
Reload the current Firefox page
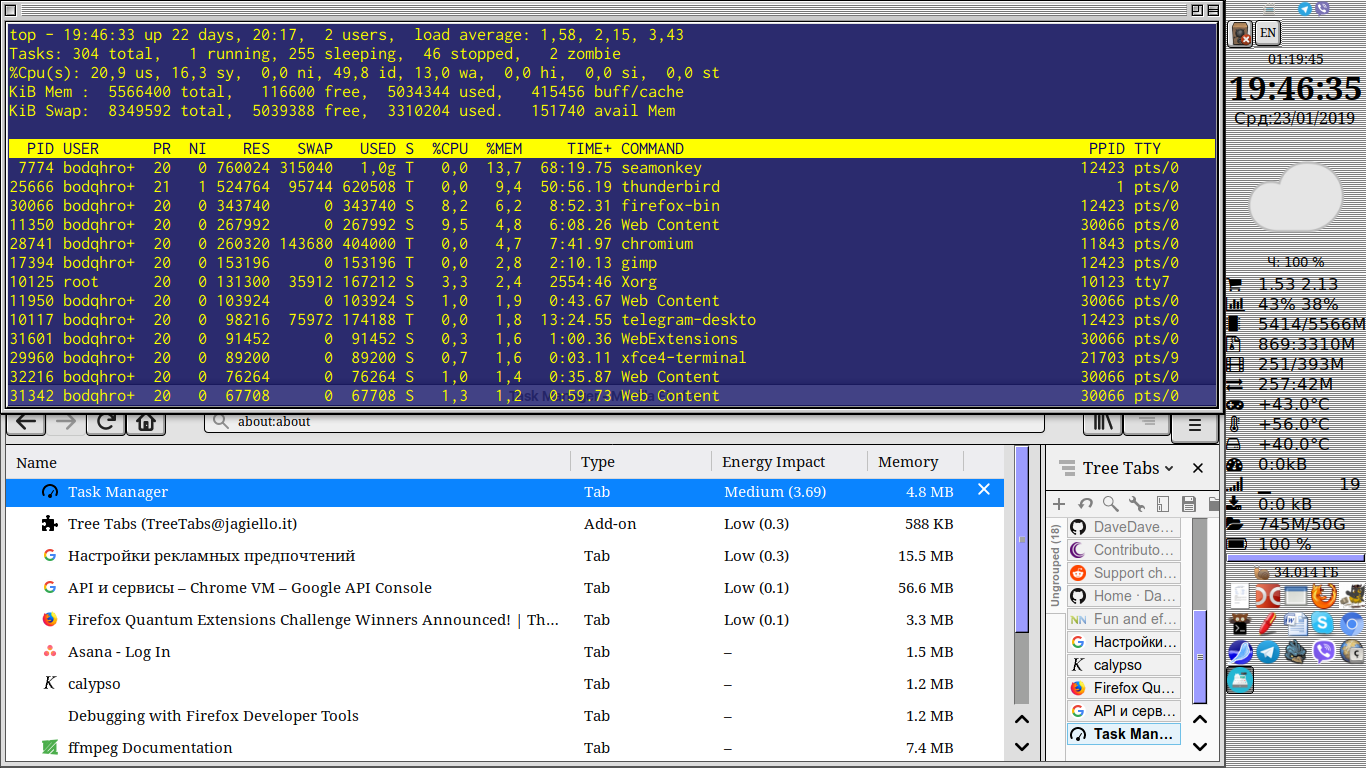(105, 422)
